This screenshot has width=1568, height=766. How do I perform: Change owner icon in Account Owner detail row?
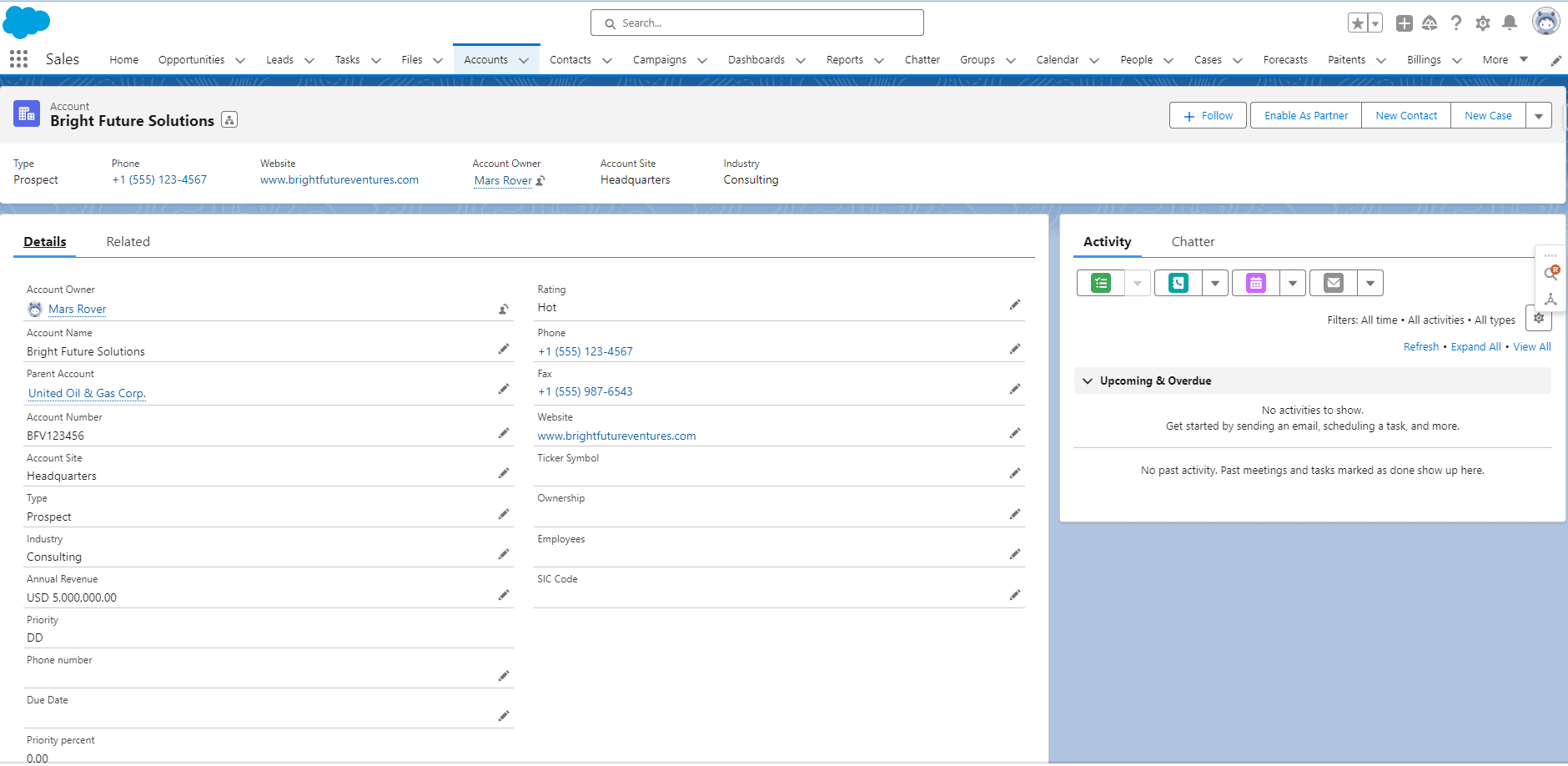[504, 309]
